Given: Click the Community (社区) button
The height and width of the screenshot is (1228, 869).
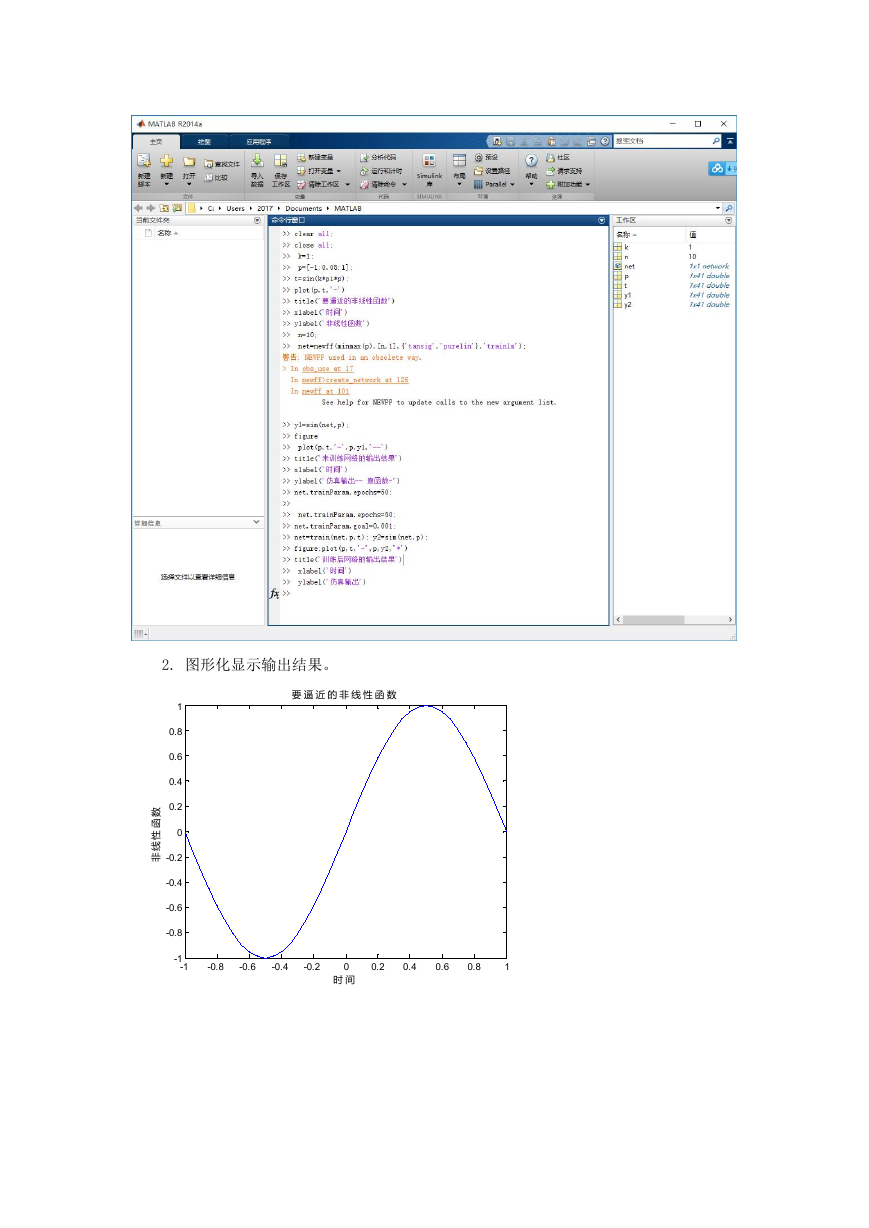Looking at the screenshot, I should coord(557,157).
